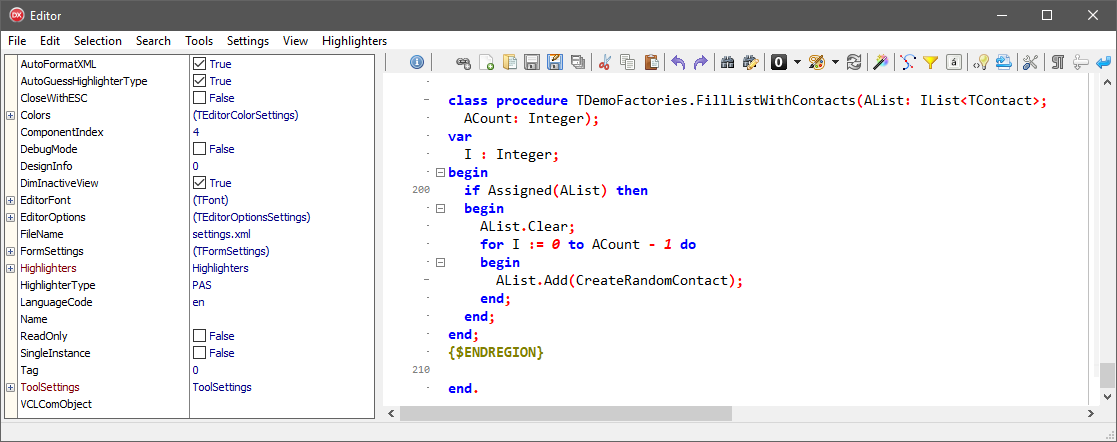Click the Save floppy disk icon
Viewport: 1117px width, 442px height.
coord(532,62)
